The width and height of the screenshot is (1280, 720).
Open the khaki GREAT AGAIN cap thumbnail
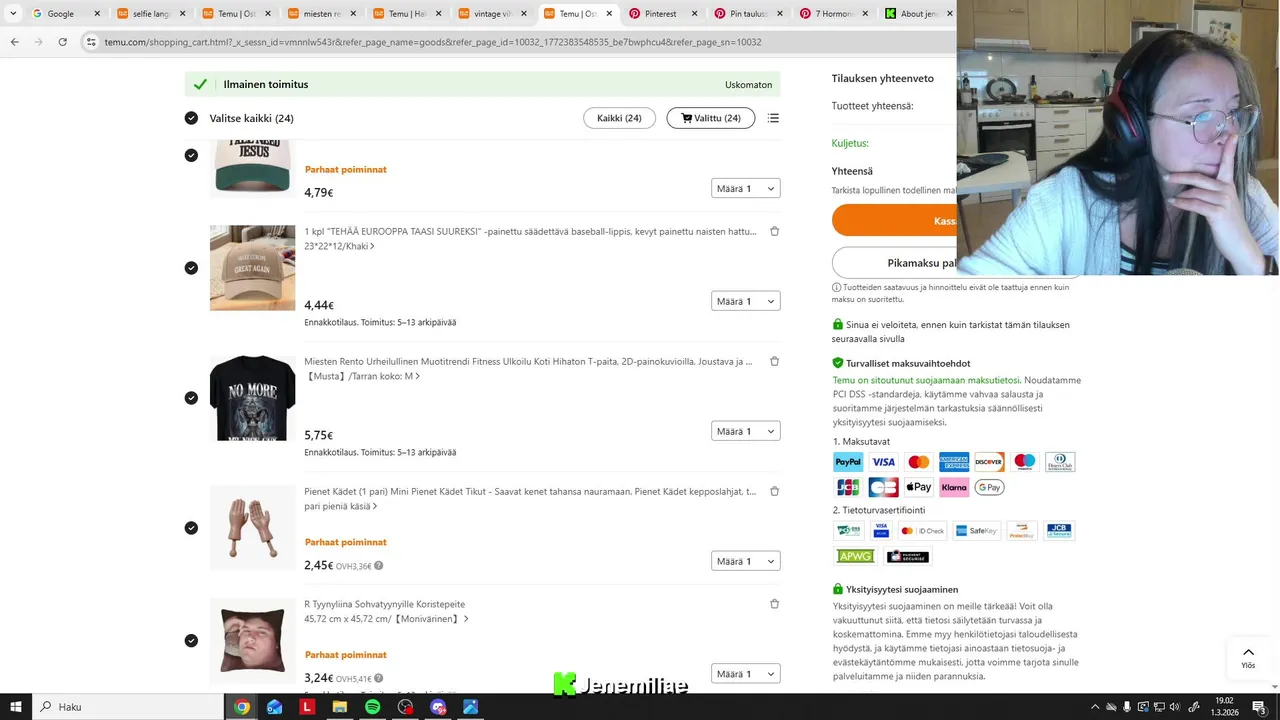pos(252,268)
